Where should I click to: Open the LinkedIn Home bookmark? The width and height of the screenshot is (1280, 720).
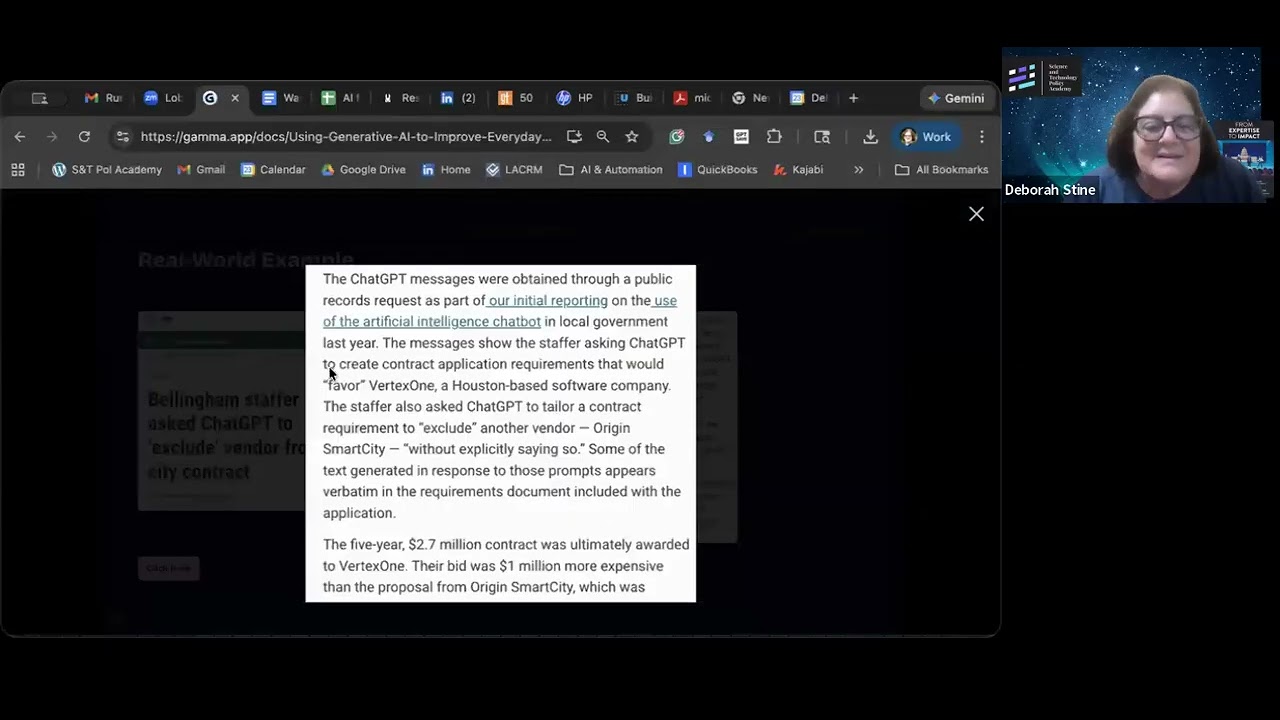pyautogui.click(x=446, y=170)
